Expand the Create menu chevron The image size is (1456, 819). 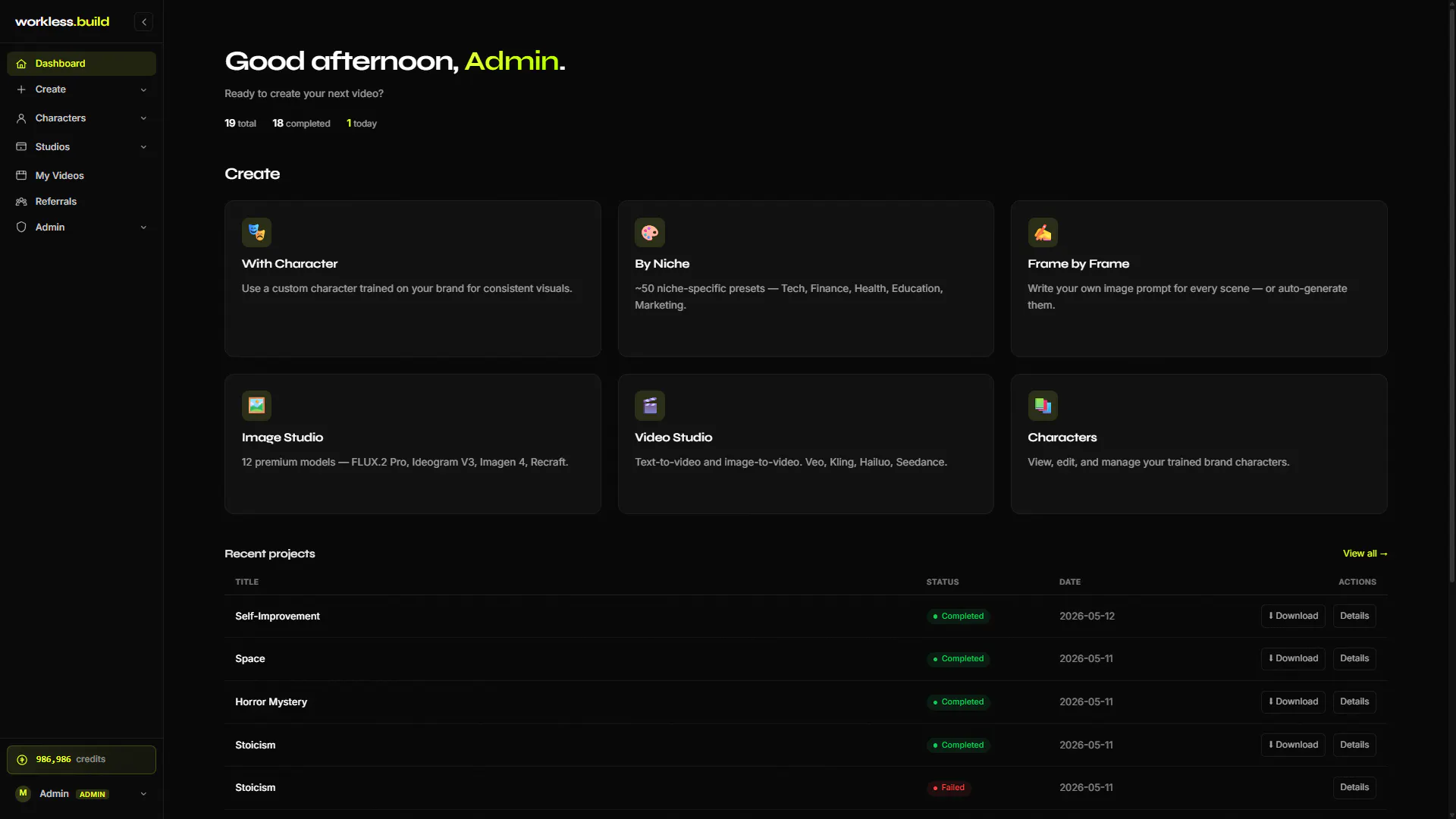coord(143,89)
